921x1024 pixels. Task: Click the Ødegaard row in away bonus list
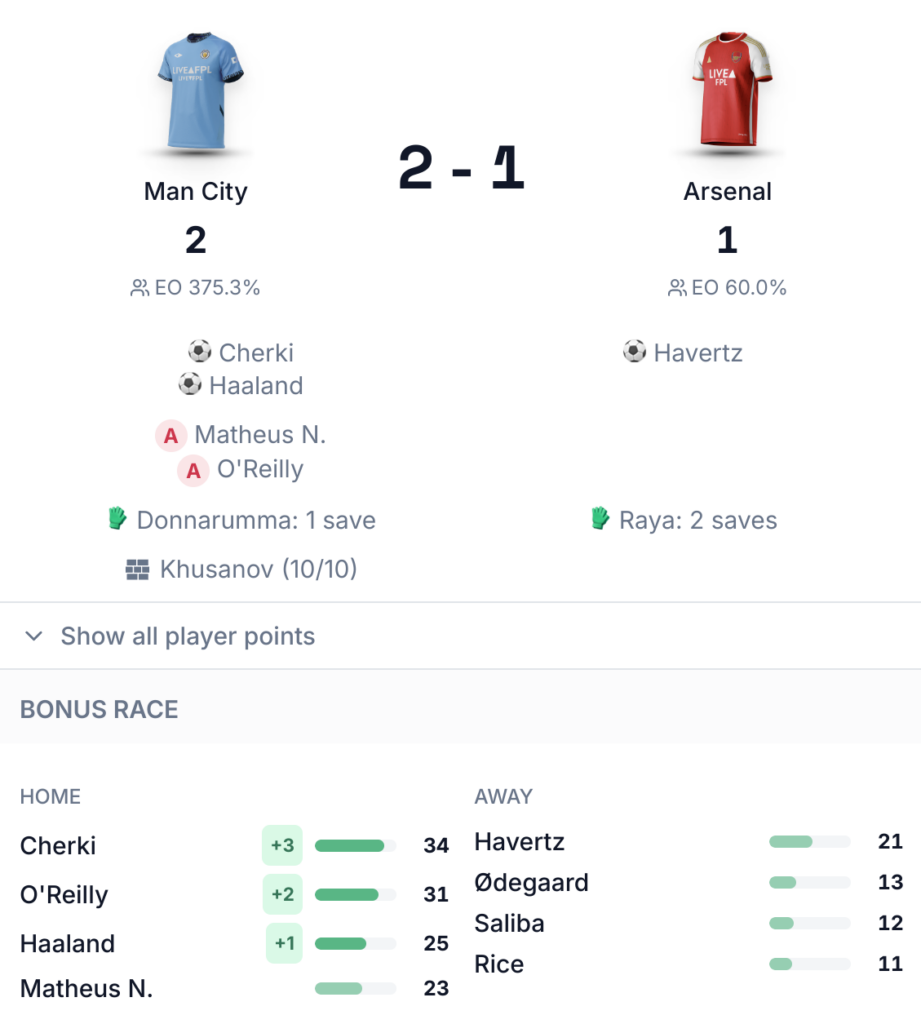pyautogui.click(x=531, y=883)
